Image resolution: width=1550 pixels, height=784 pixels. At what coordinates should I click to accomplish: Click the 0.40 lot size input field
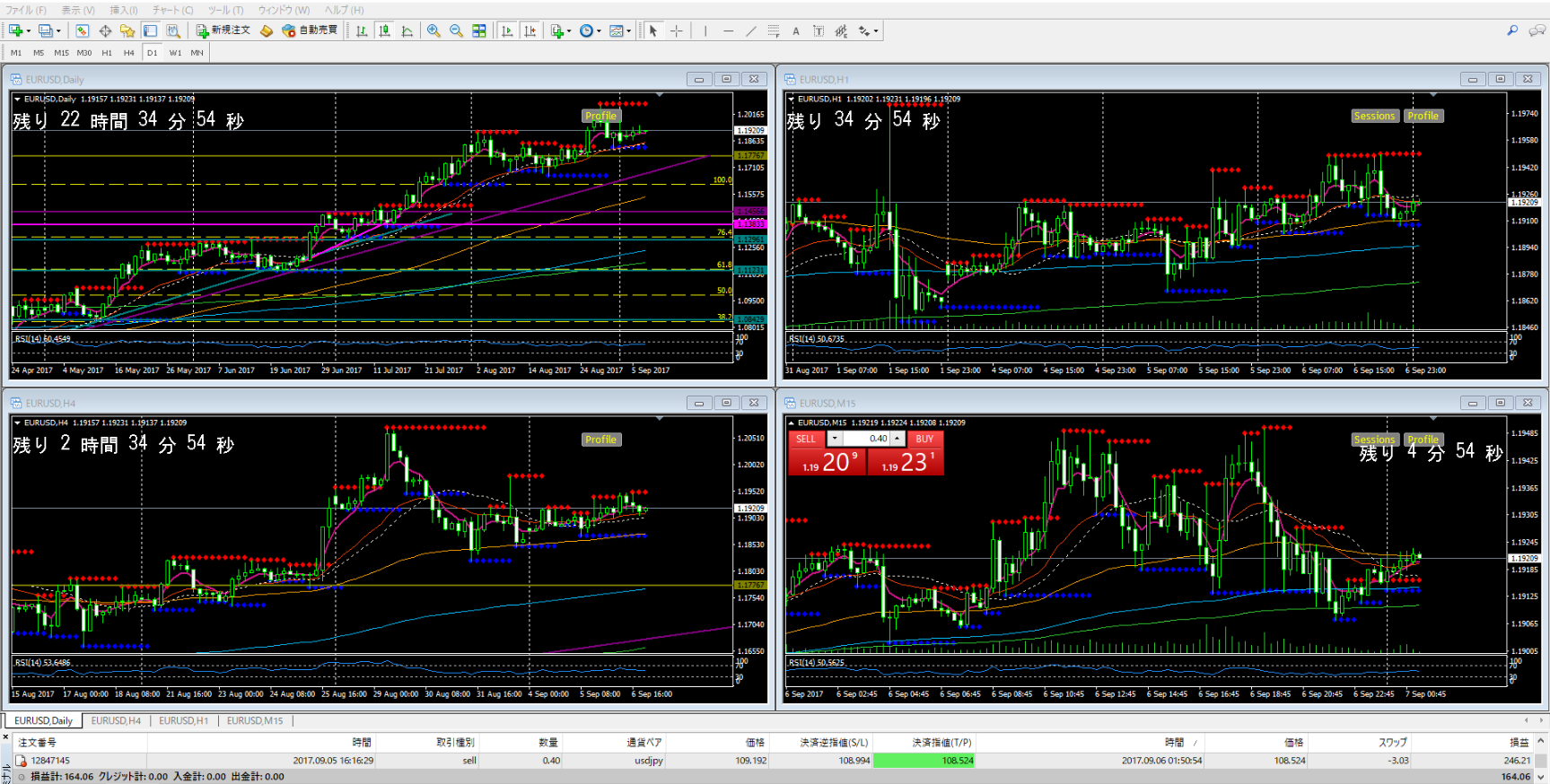click(867, 439)
